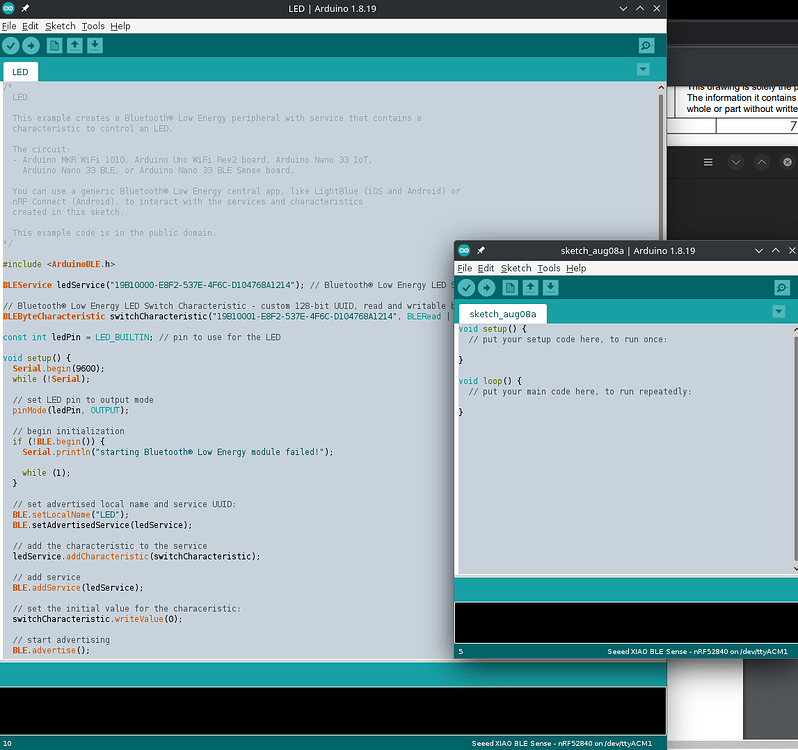
Task: Expand tab dropdown arrow in sketch_aug08a window
Action: coord(779,312)
